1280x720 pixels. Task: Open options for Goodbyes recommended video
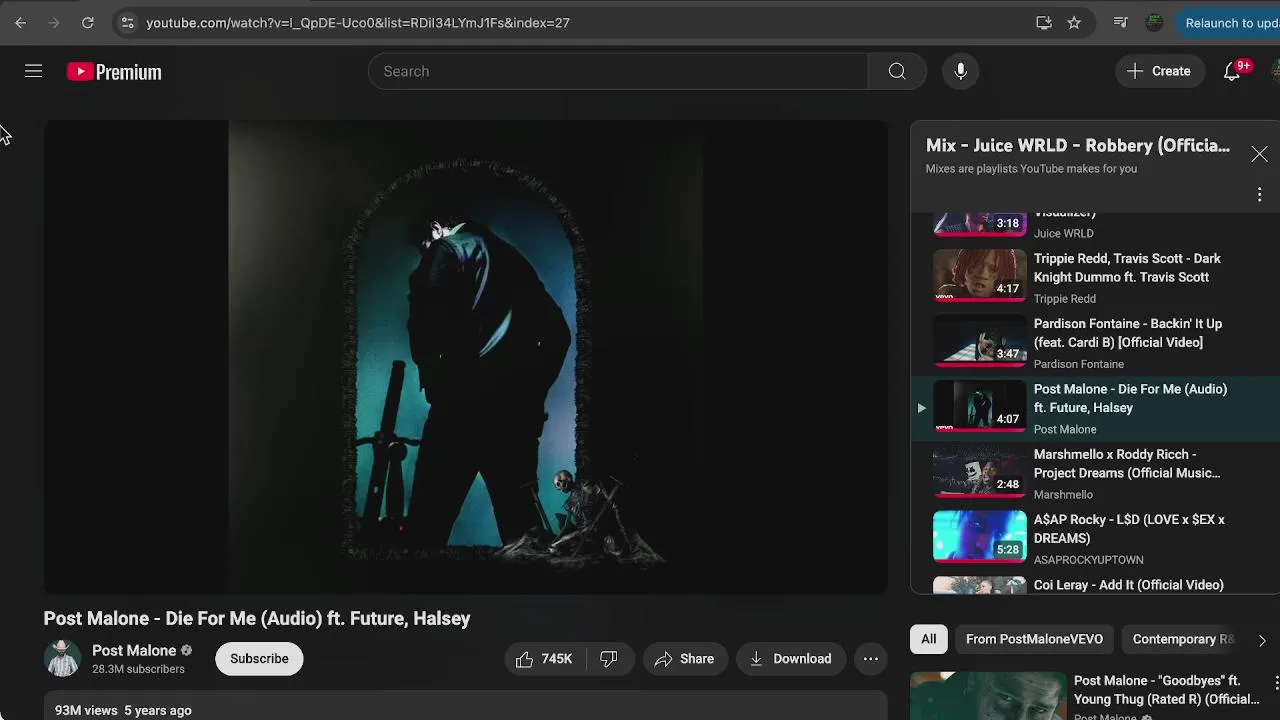click(1276, 683)
